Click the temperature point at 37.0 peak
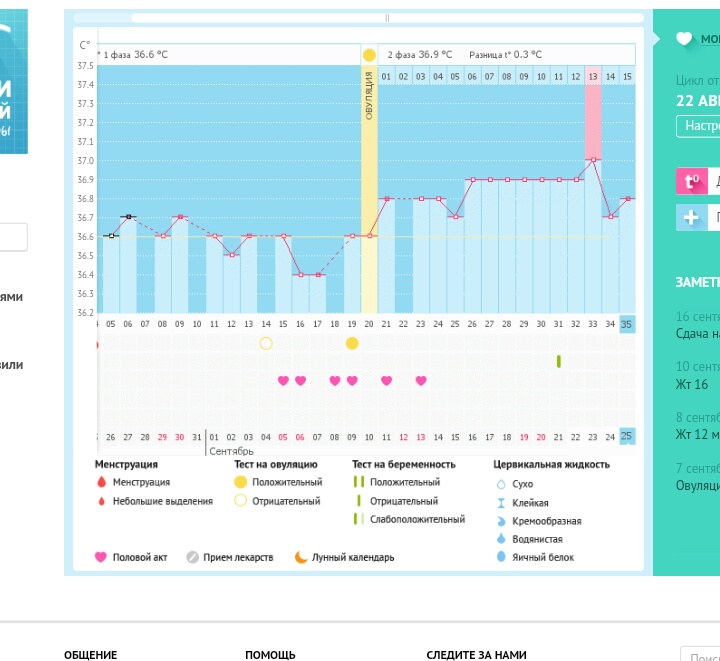The width and height of the screenshot is (720, 661). coord(593,160)
